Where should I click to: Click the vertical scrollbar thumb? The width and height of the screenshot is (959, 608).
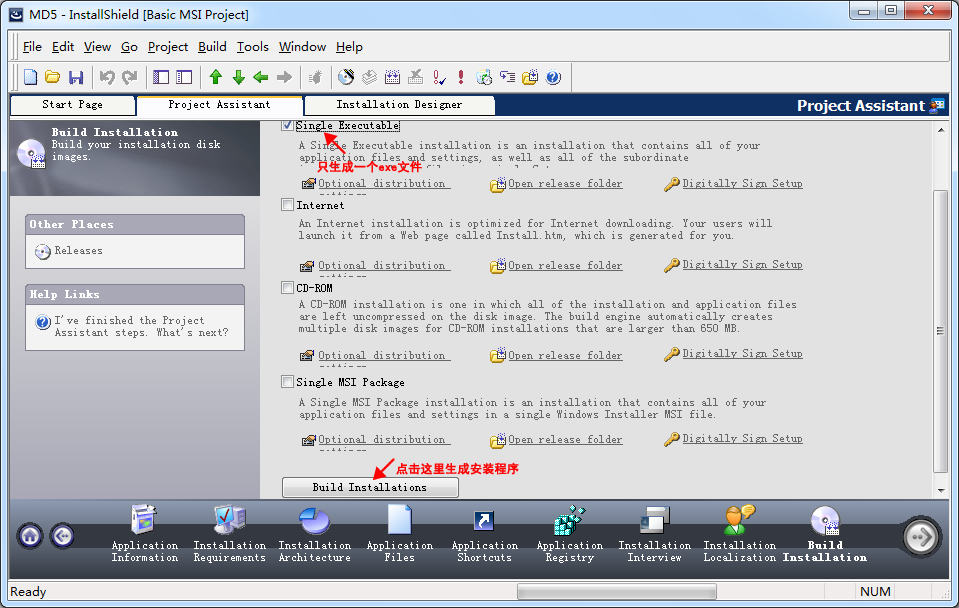941,331
